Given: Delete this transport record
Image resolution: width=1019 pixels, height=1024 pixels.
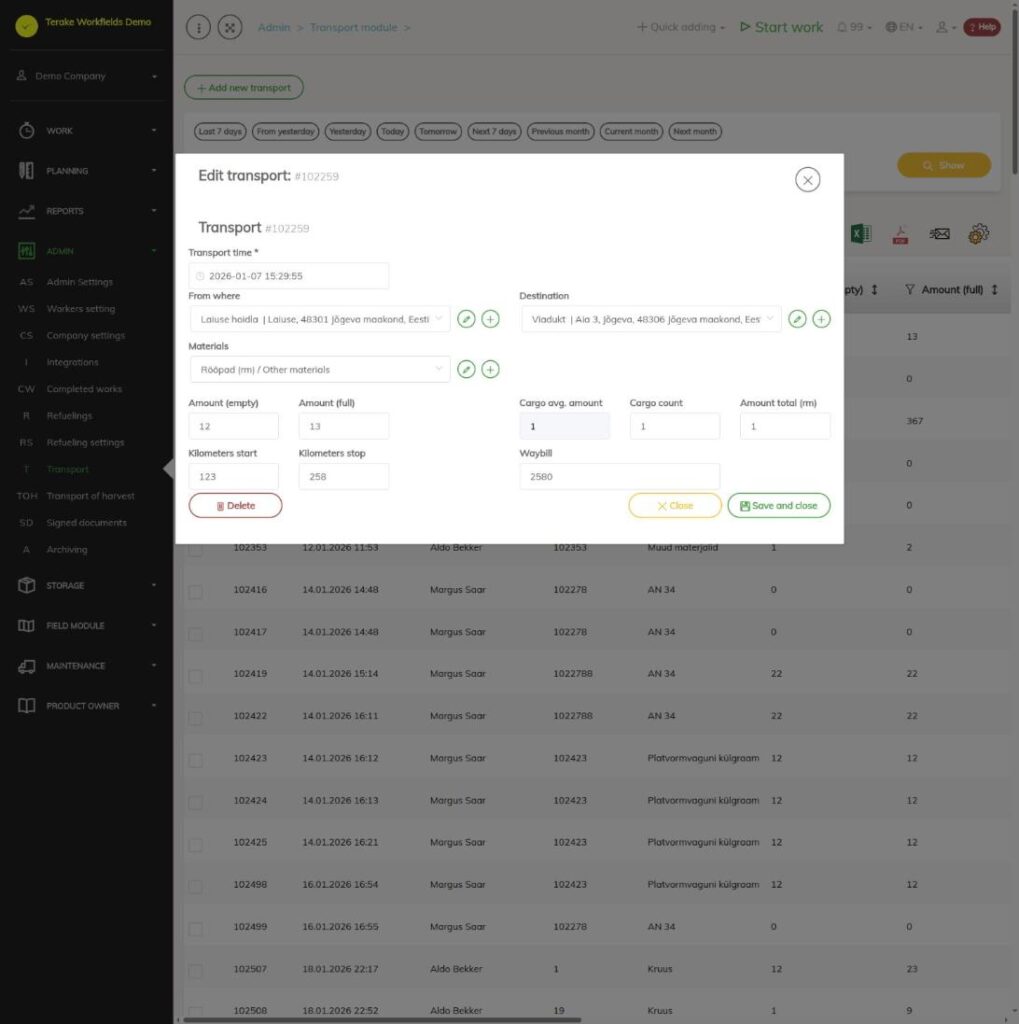Looking at the screenshot, I should (235, 505).
